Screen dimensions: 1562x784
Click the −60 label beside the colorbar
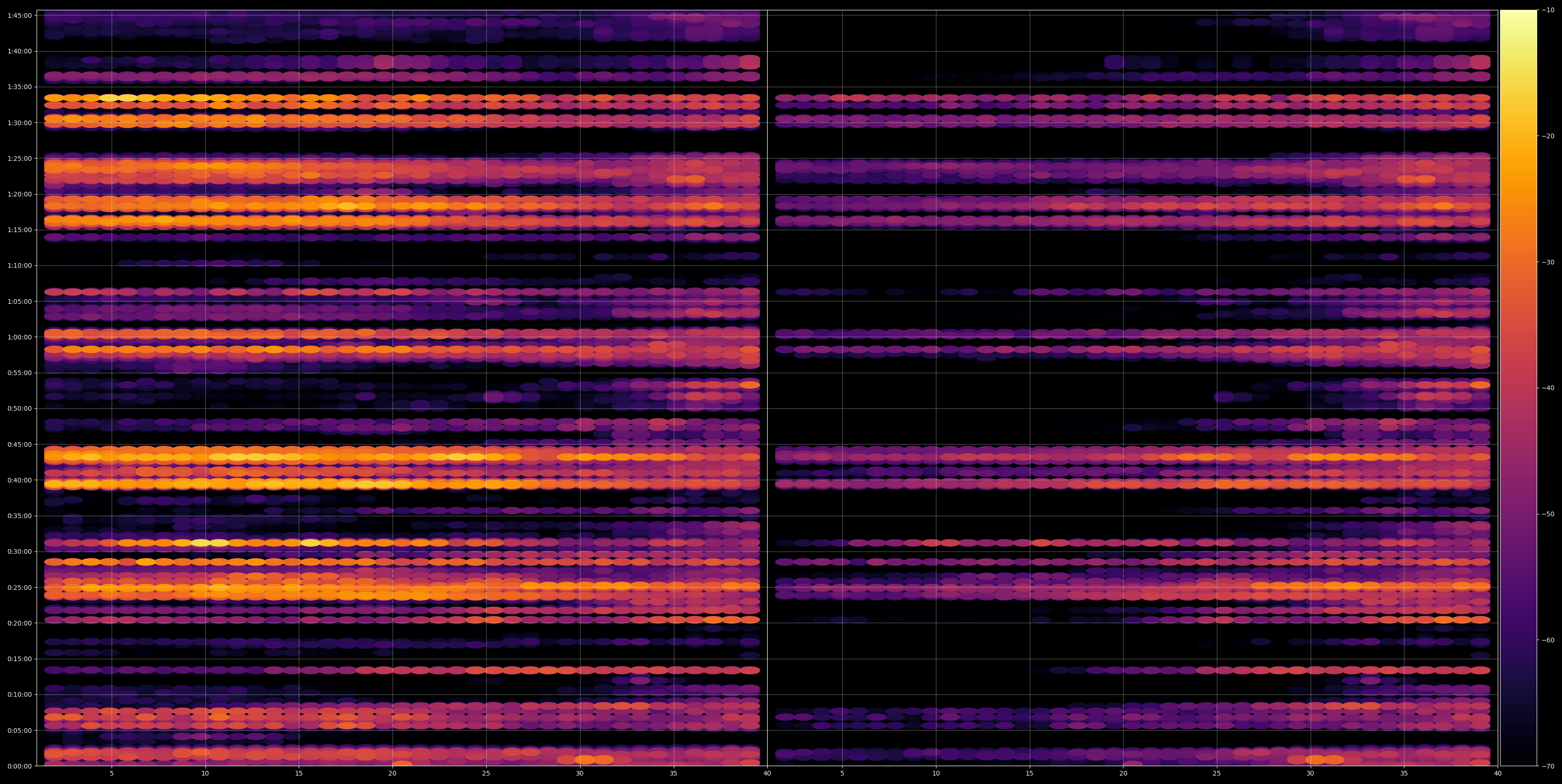(x=1548, y=640)
